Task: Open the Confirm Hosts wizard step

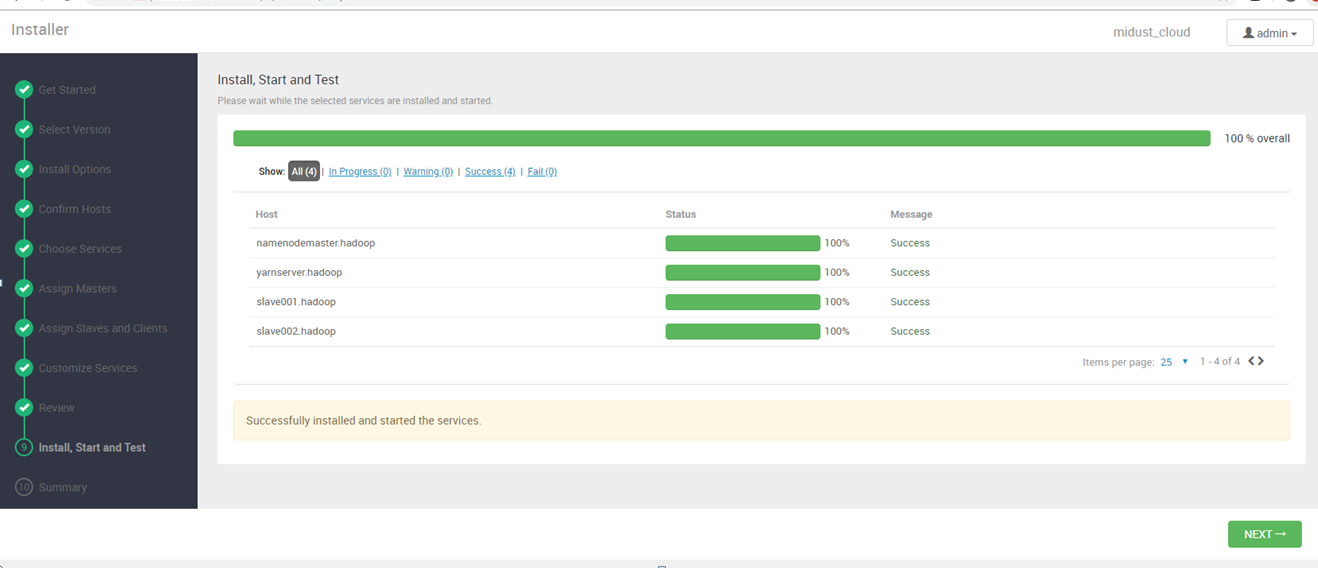Action: point(75,209)
